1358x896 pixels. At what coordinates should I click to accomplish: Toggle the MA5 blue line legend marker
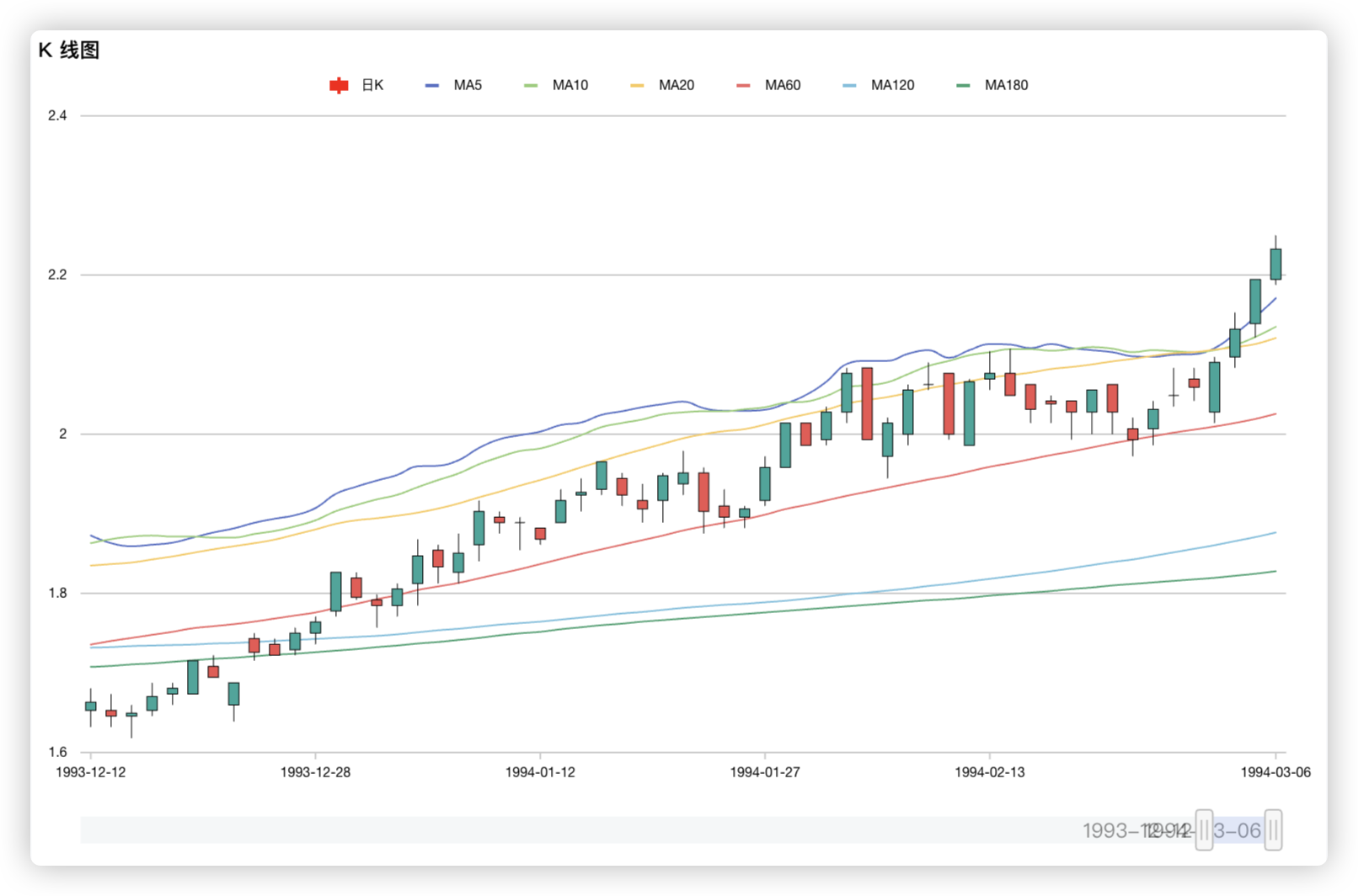[x=432, y=85]
